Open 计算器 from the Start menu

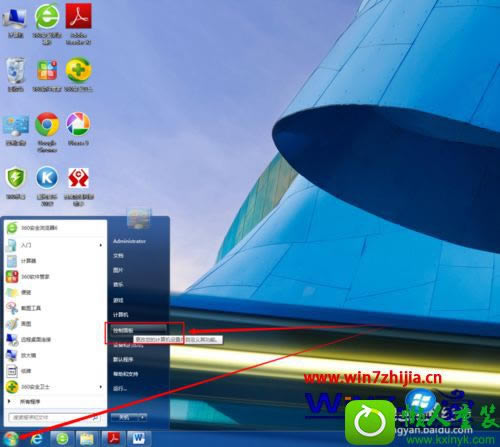pyautogui.click(x=55, y=261)
